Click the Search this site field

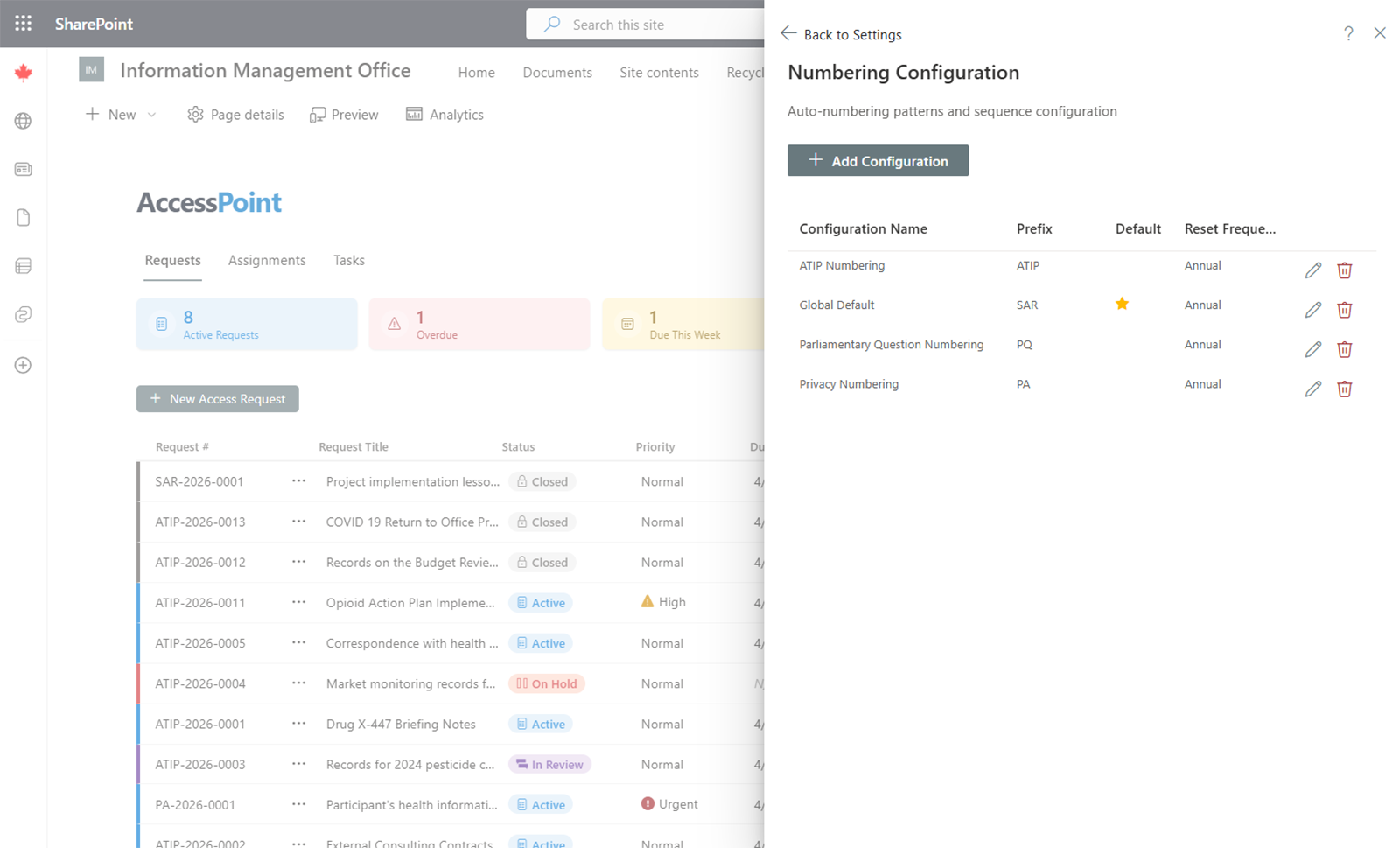click(x=647, y=25)
